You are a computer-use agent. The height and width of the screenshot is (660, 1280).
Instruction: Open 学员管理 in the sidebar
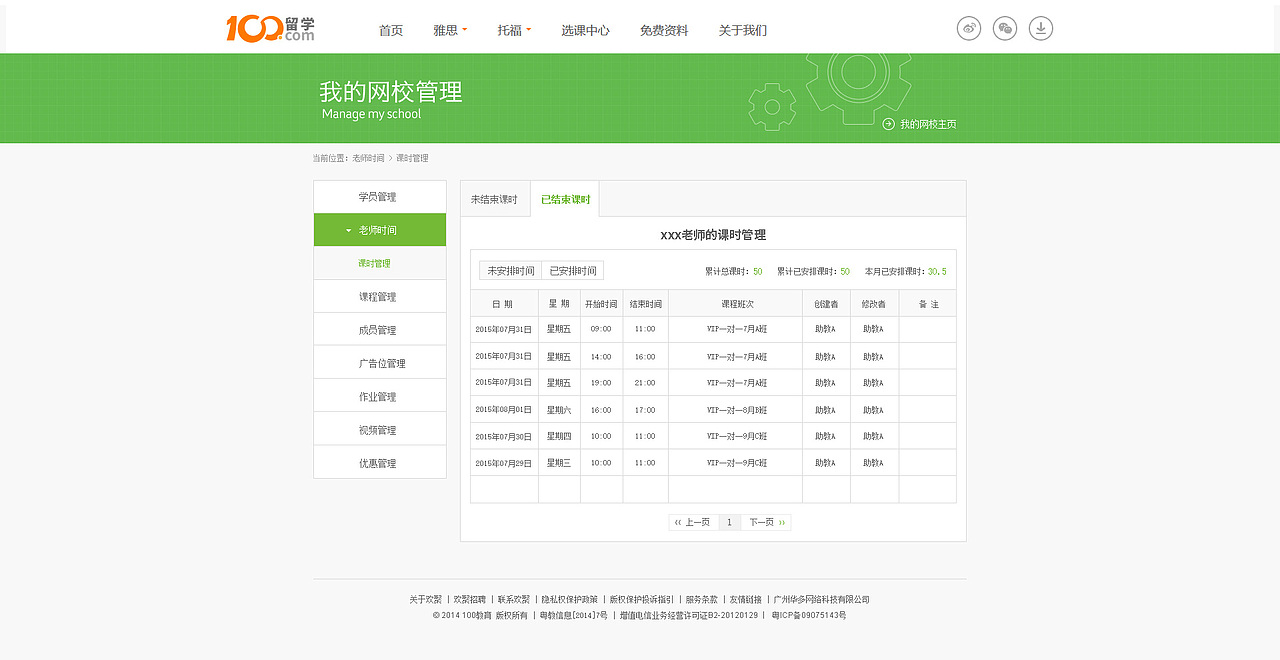click(380, 197)
